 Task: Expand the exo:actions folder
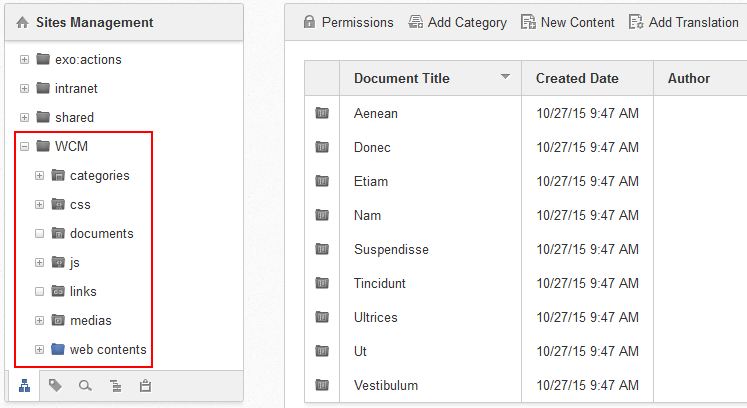pyautogui.click(x=24, y=60)
